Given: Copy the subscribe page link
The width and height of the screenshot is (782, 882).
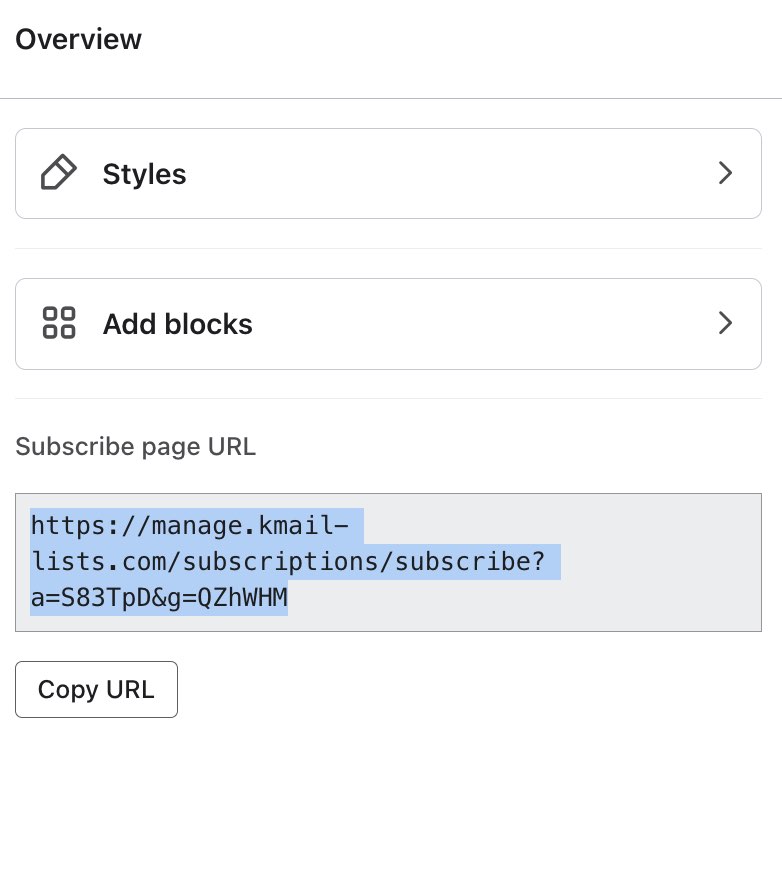Looking at the screenshot, I should 96,689.
